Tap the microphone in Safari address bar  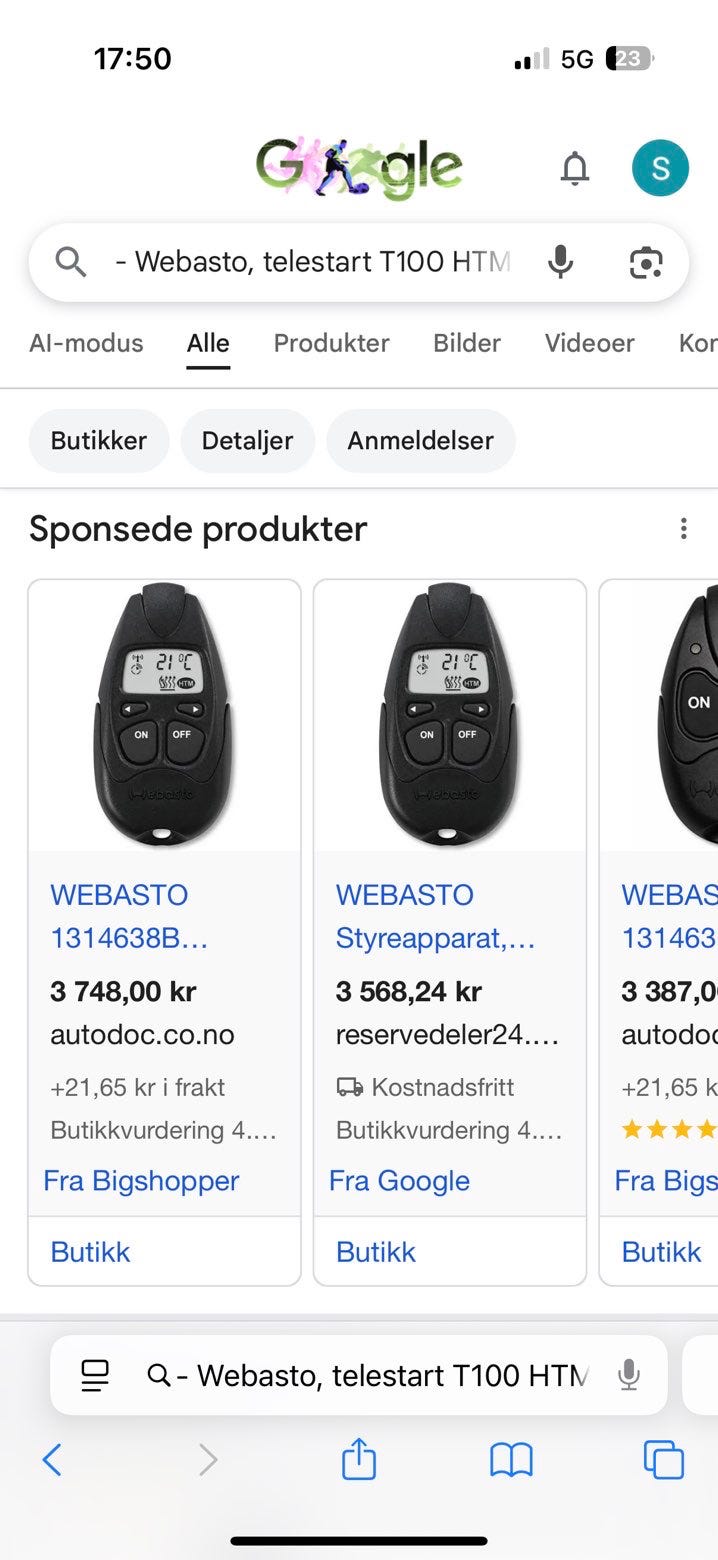[x=628, y=1375]
